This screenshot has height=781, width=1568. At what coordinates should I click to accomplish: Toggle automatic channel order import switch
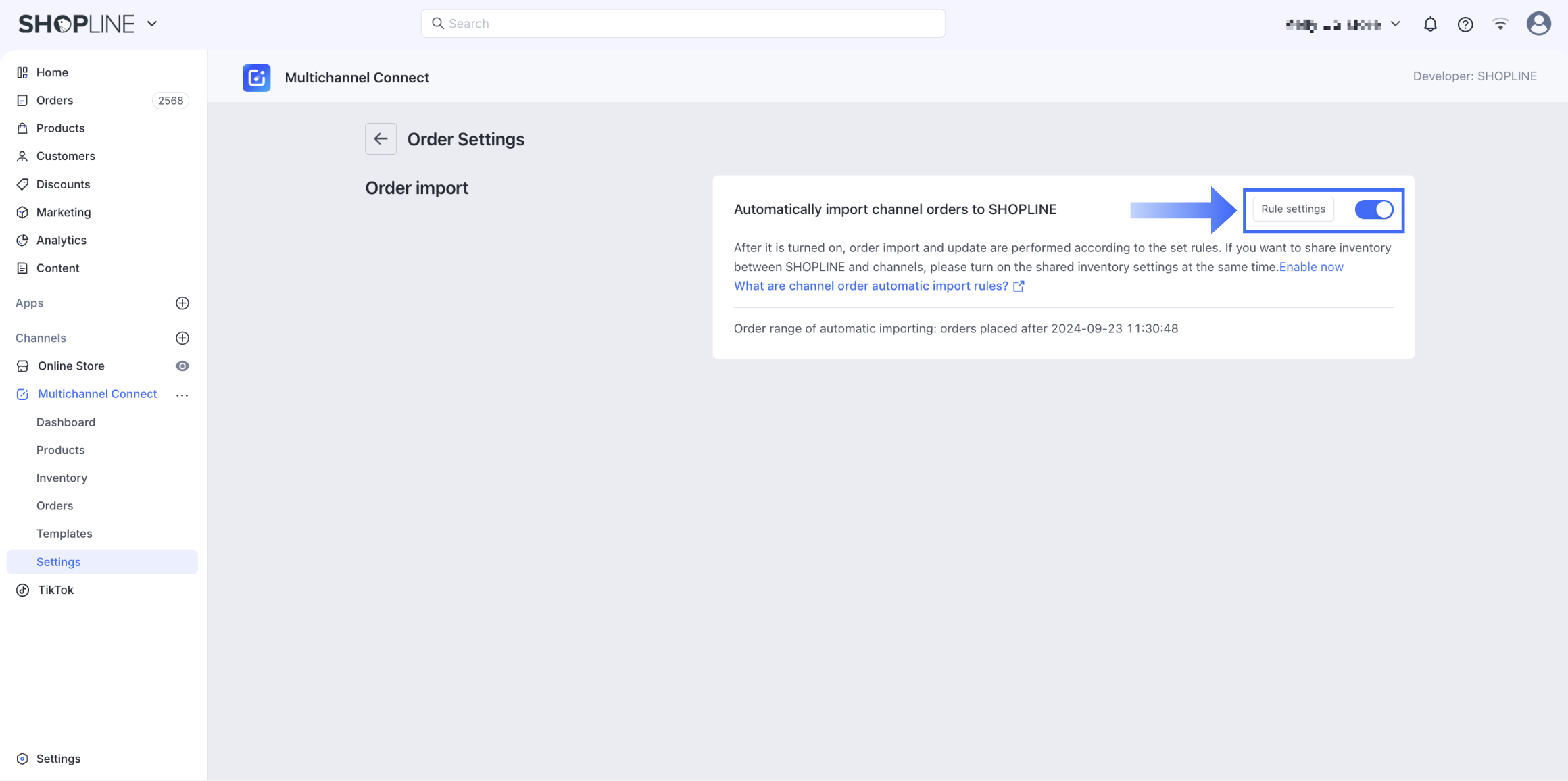tap(1373, 209)
